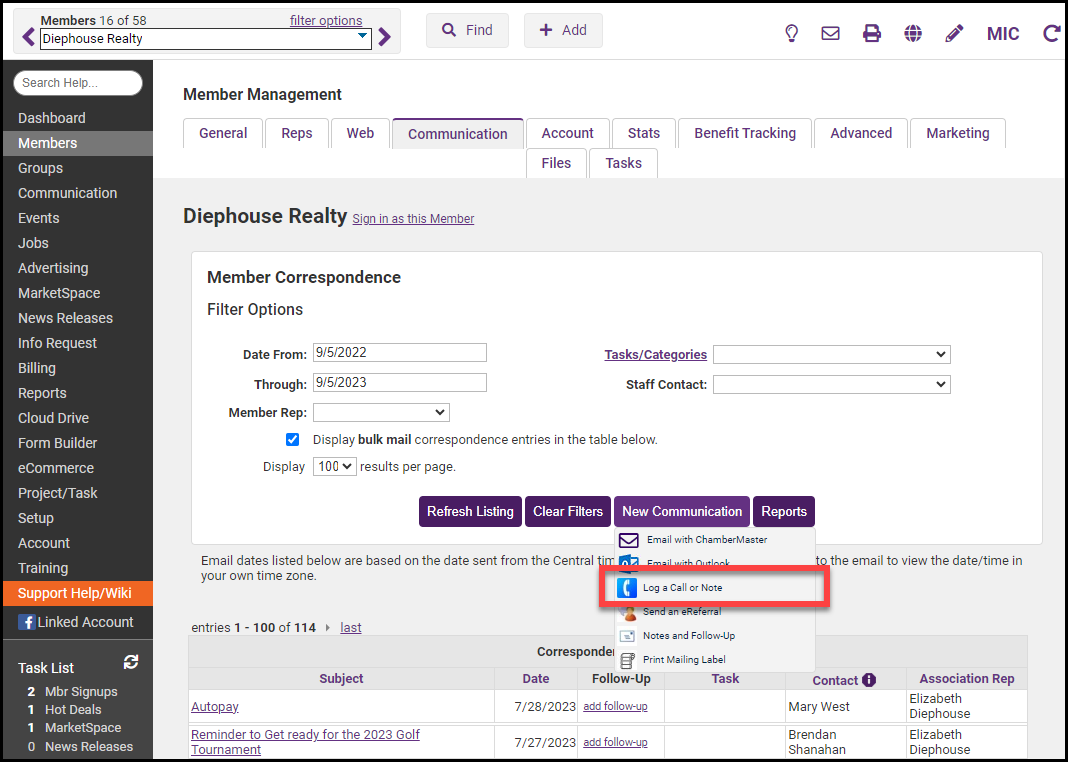
Task: Click the Refresh Listing button
Action: point(470,511)
